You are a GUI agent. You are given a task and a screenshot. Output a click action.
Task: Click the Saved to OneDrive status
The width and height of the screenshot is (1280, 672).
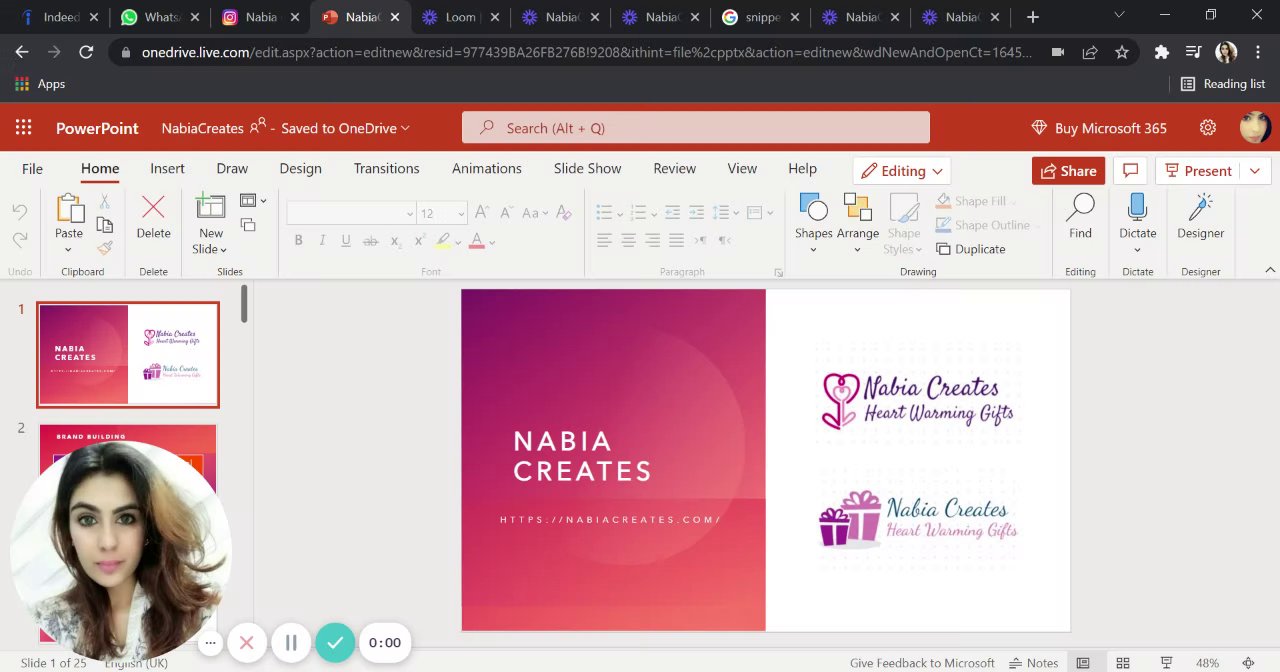[x=345, y=128]
